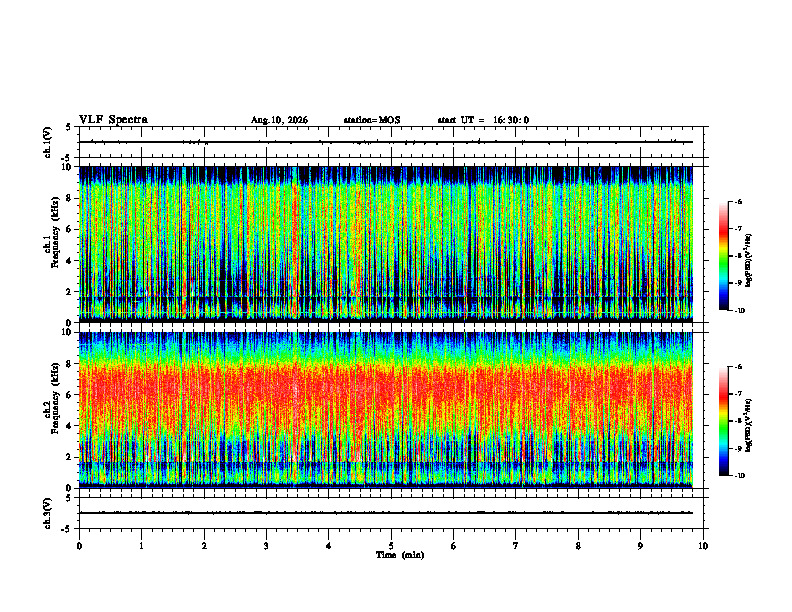The image size is (792, 612).
Task: Click the ch.1 frequency tick label "4"
Action: point(69,261)
